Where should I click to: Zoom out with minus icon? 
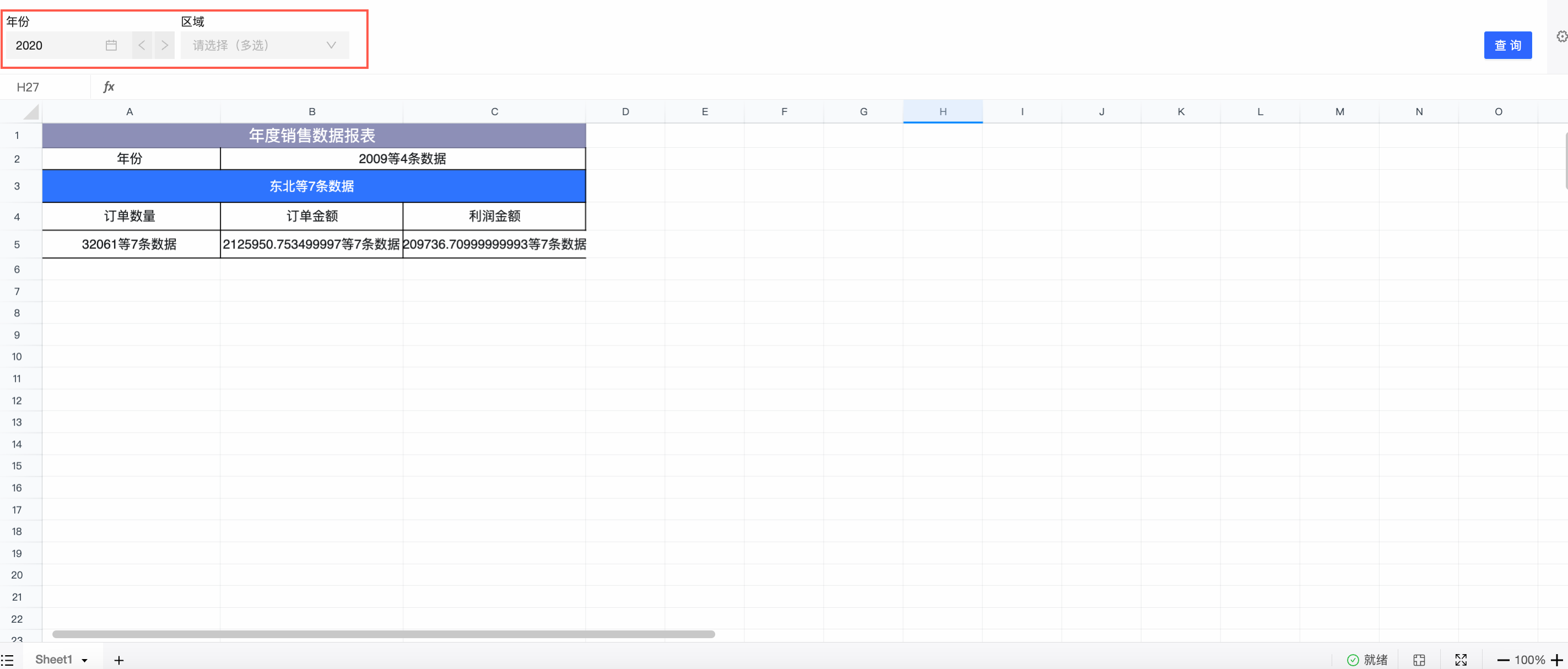(1503, 660)
